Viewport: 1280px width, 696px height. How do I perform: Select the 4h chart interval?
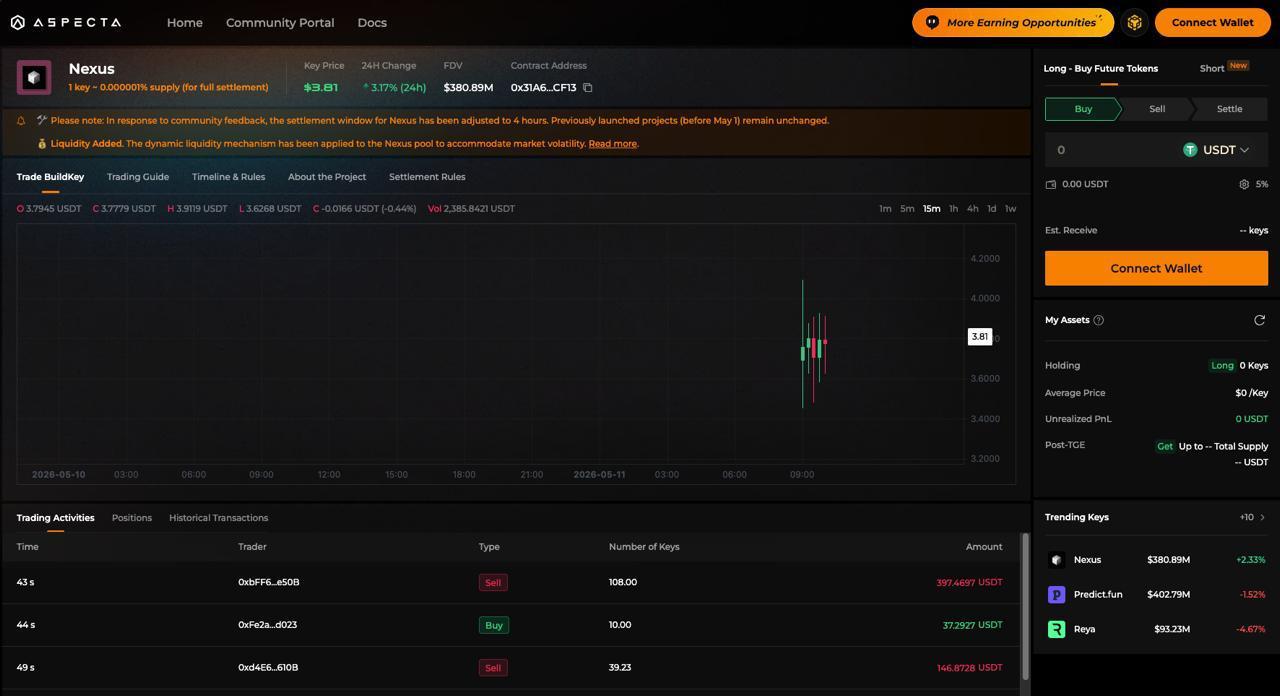[x=973, y=209]
